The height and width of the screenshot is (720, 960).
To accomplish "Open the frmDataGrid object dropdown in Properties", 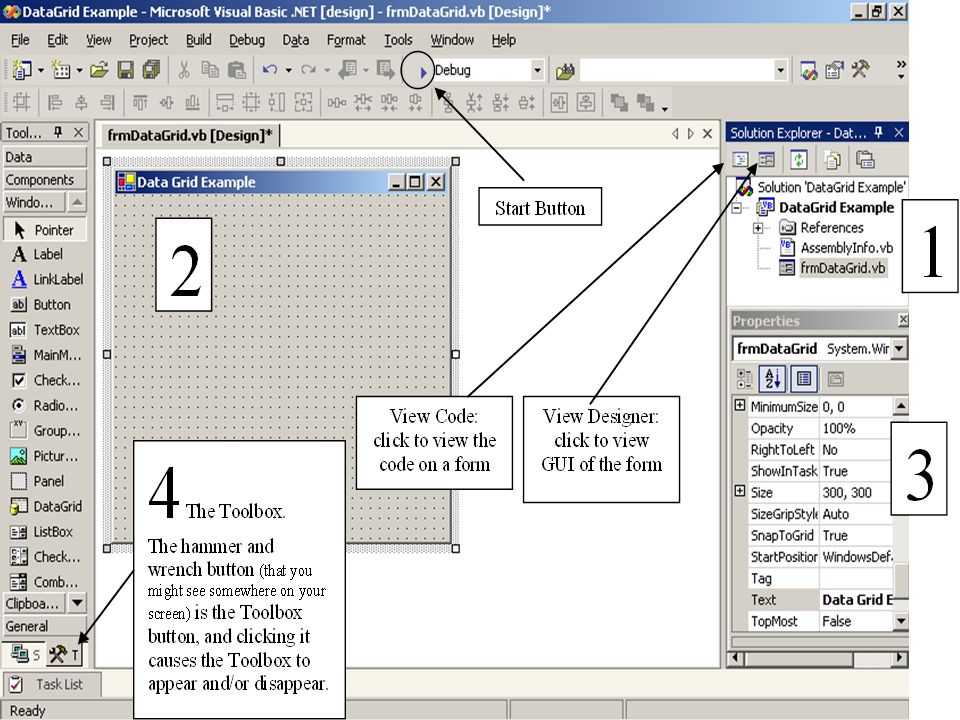I will pyautogui.click(x=899, y=348).
